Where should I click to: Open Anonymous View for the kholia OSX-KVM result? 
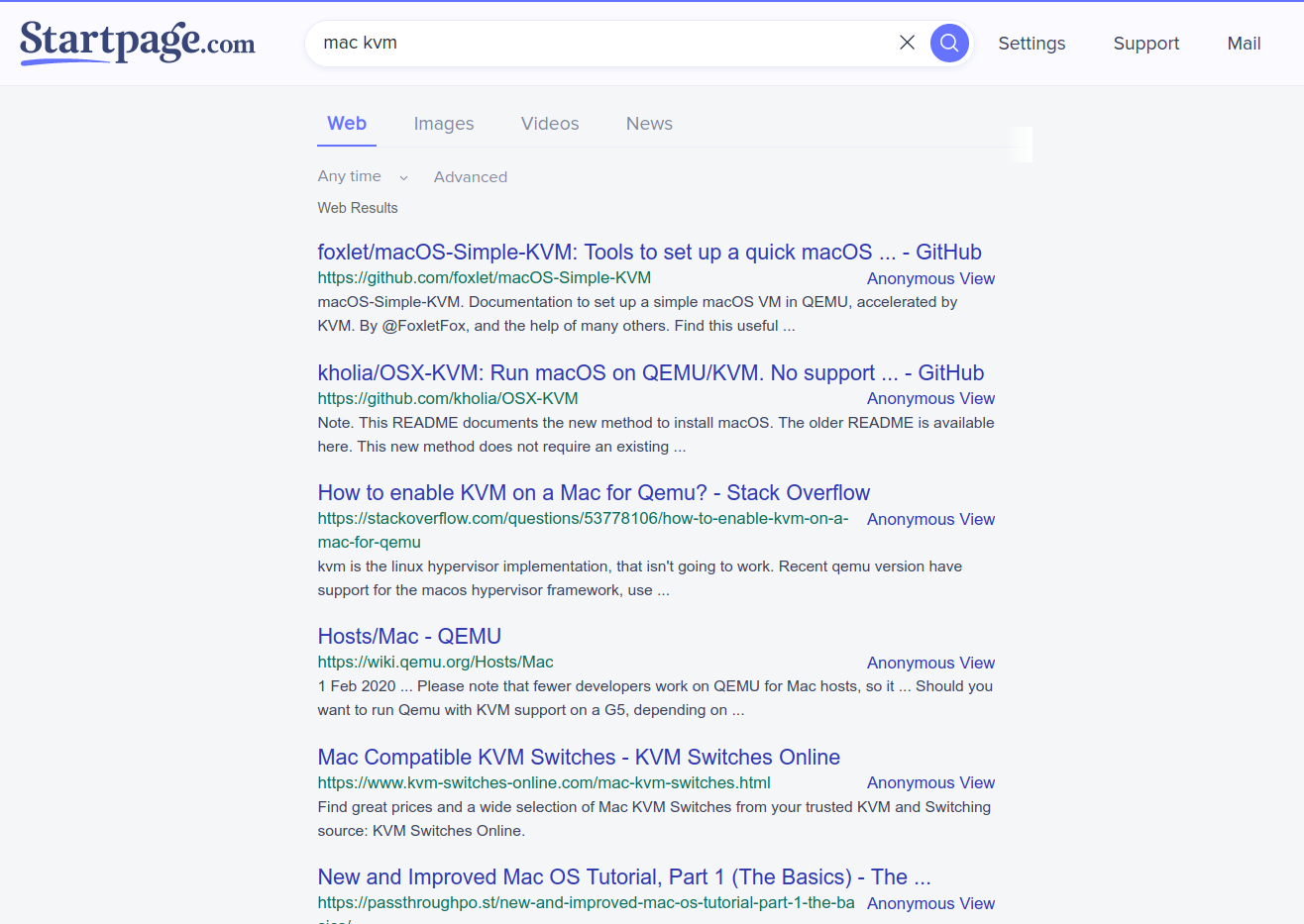pyautogui.click(x=930, y=398)
